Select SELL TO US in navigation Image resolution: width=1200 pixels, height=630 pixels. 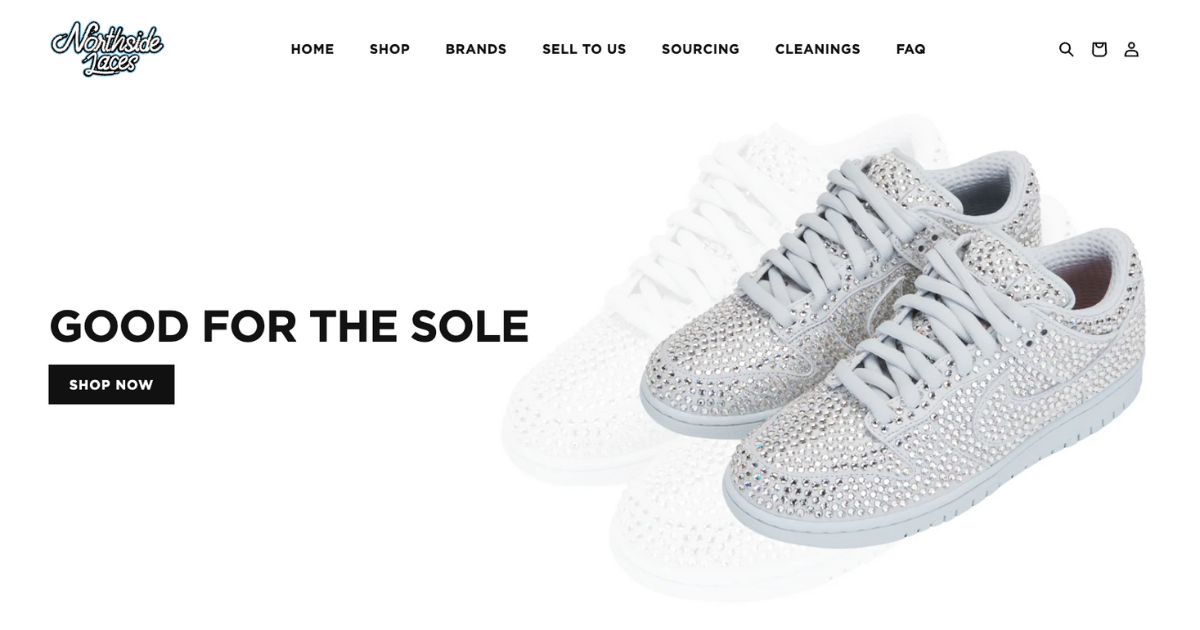pyautogui.click(x=584, y=49)
